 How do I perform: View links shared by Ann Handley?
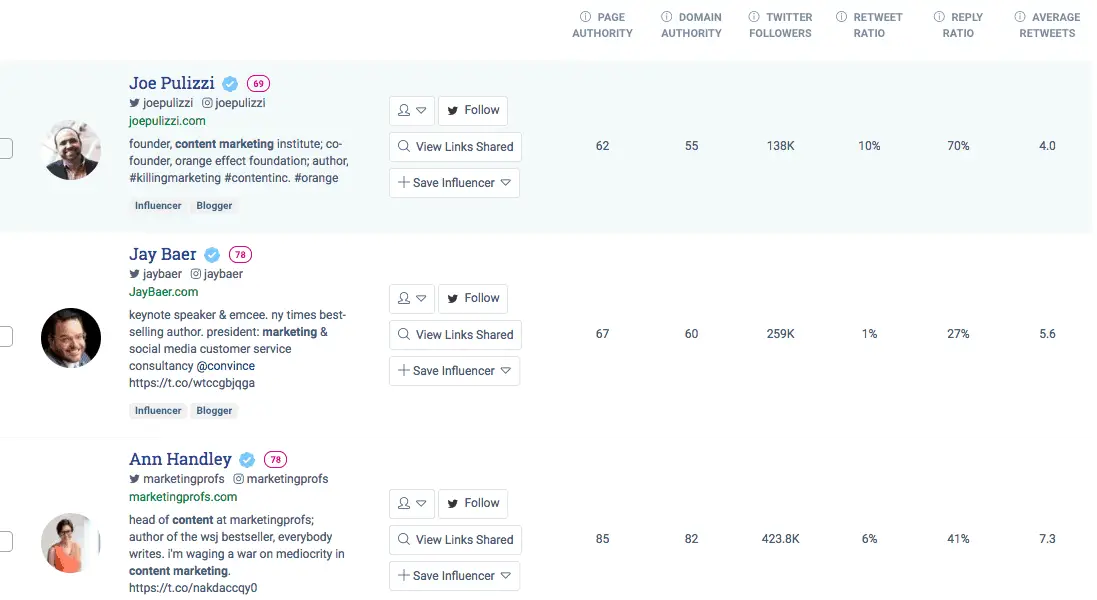455,540
